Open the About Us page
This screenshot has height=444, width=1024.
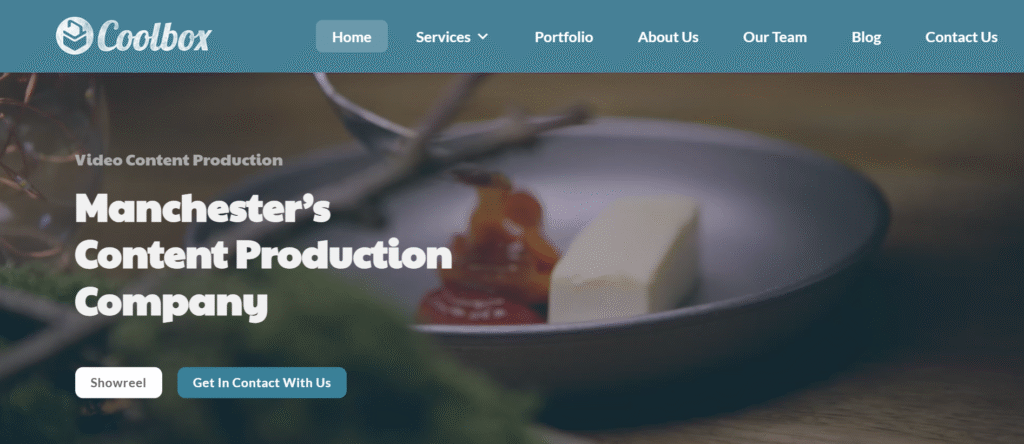668,37
